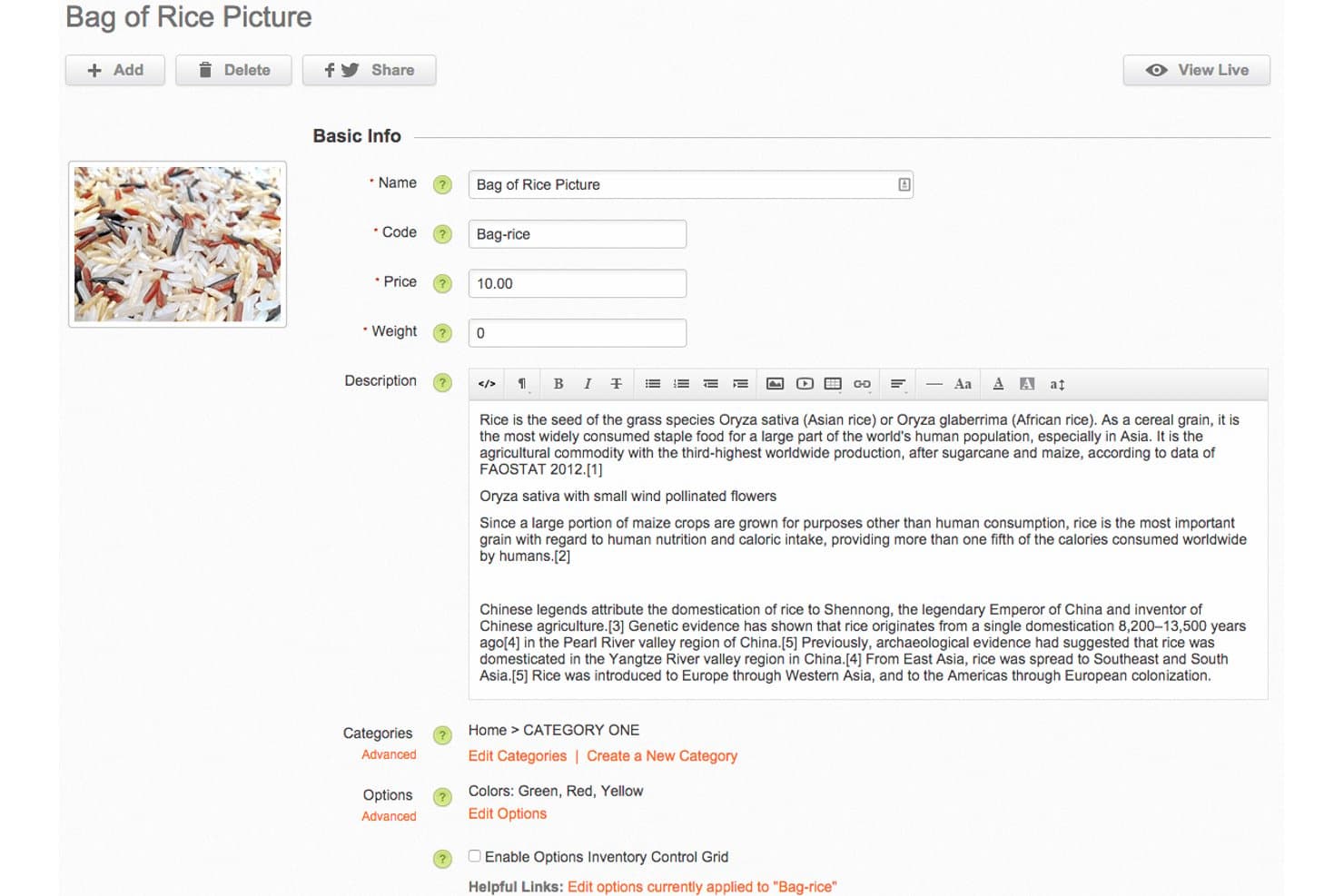Apply italic formatting in description editor
1344x896 pixels.
[x=588, y=384]
